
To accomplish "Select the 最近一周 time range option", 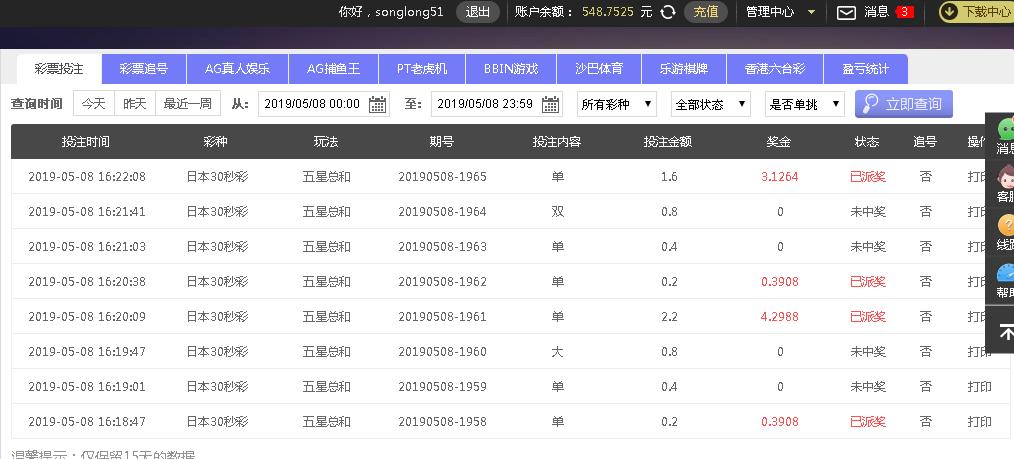I will (x=187, y=104).
